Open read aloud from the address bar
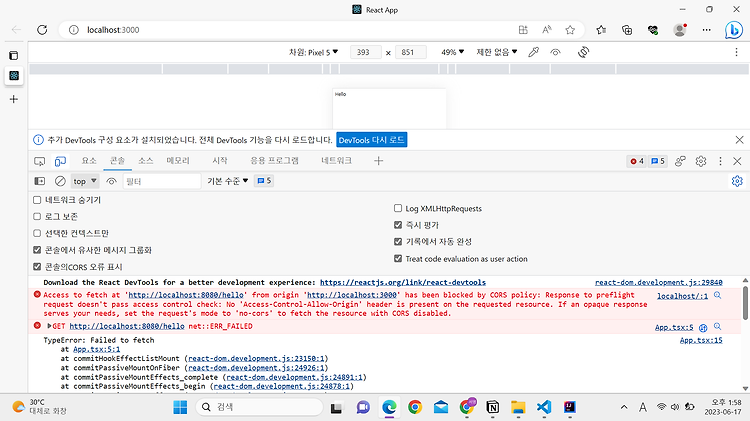The width and height of the screenshot is (750, 421). tap(547, 30)
